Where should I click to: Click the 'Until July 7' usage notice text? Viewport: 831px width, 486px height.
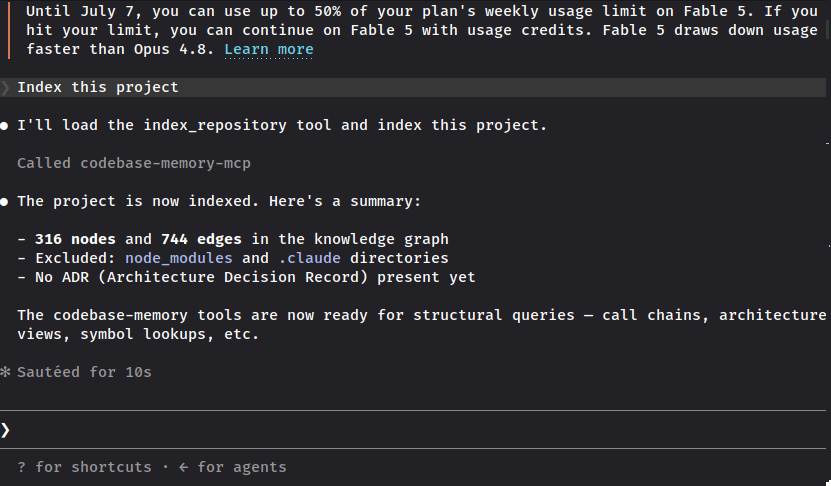(x=422, y=30)
